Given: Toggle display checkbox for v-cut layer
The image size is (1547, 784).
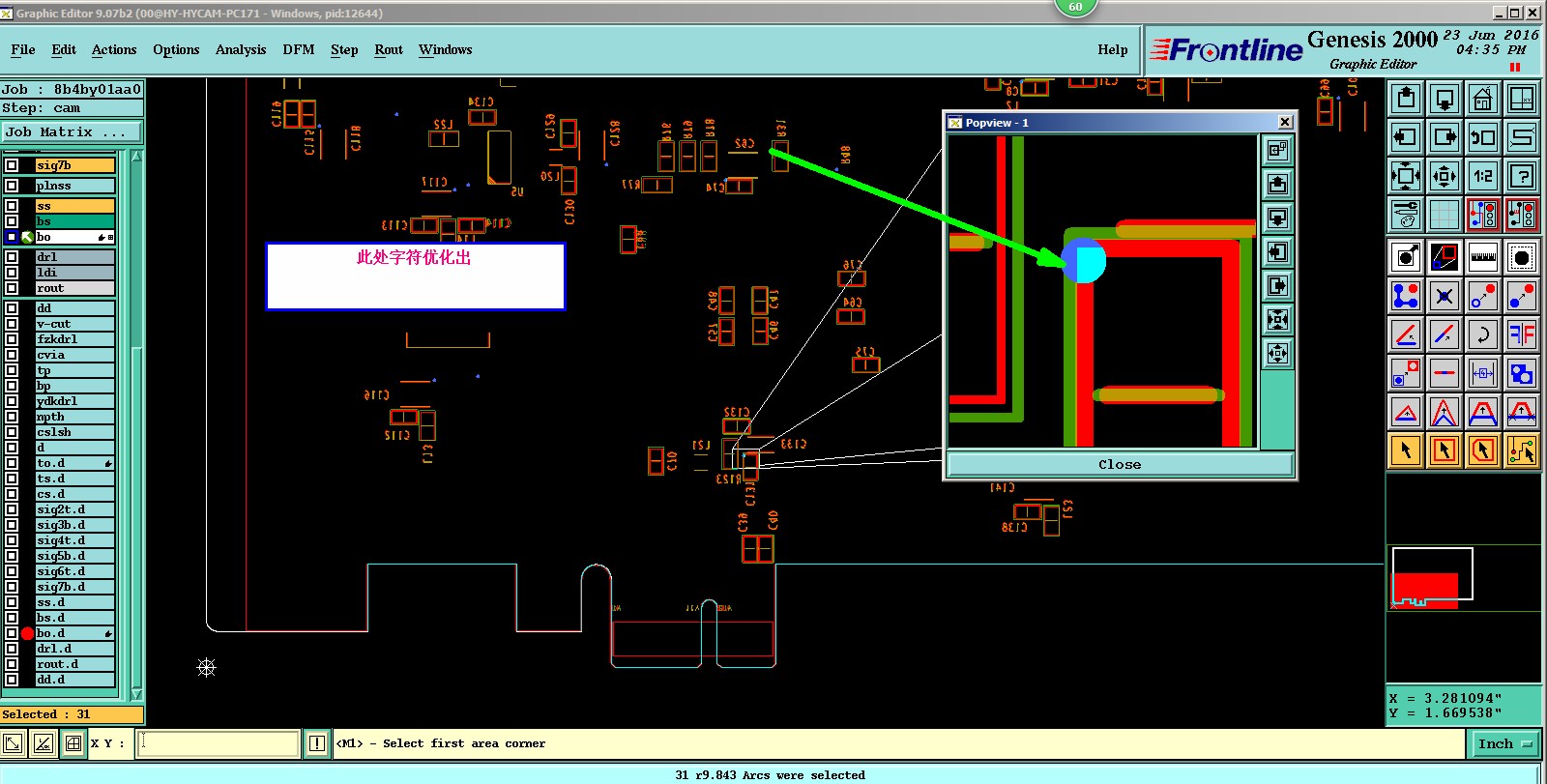Looking at the screenshot, I should click(12, 324).
